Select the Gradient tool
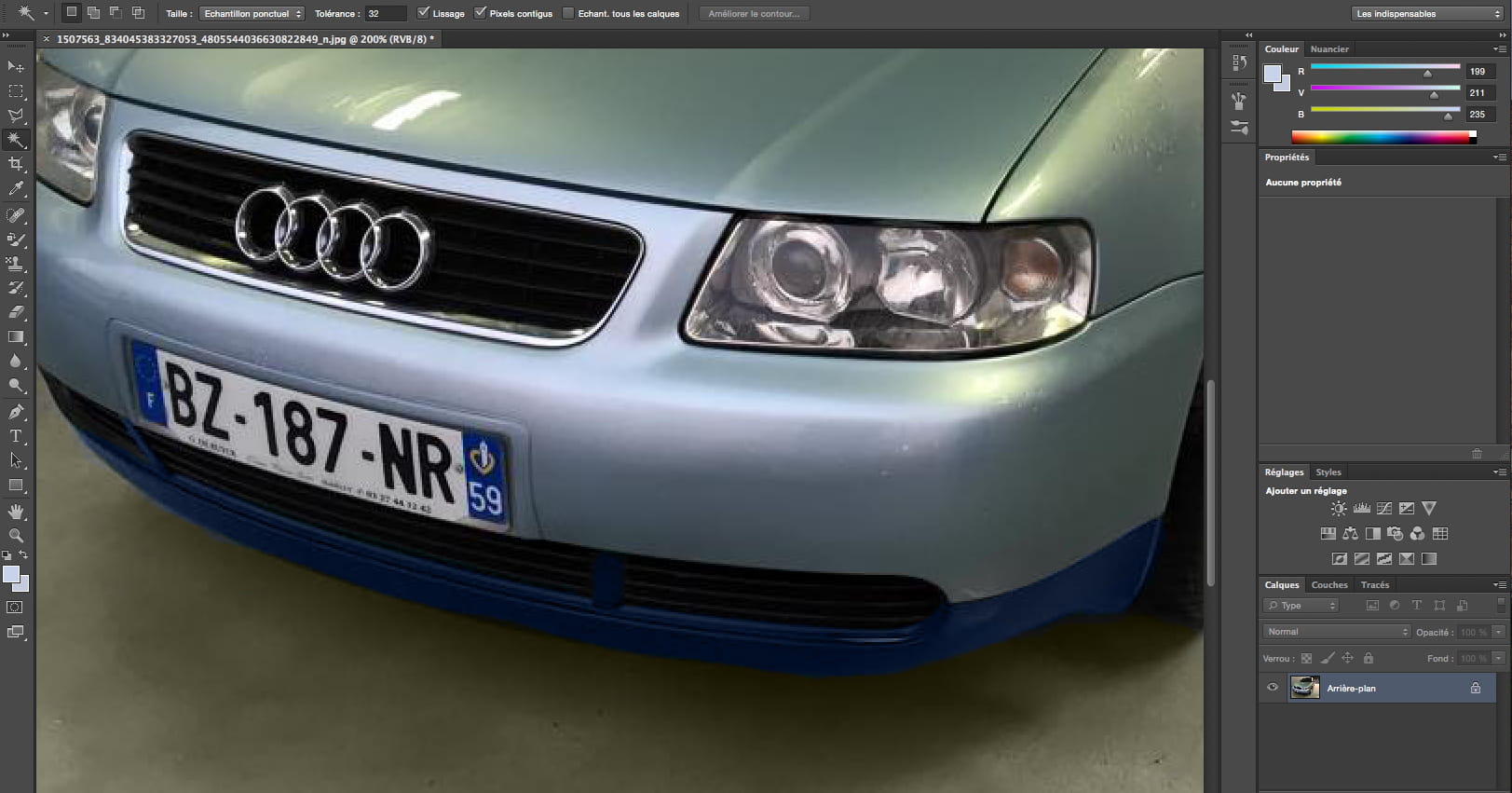Viewport: 1512px width, 793px height. tap(16, 336)
